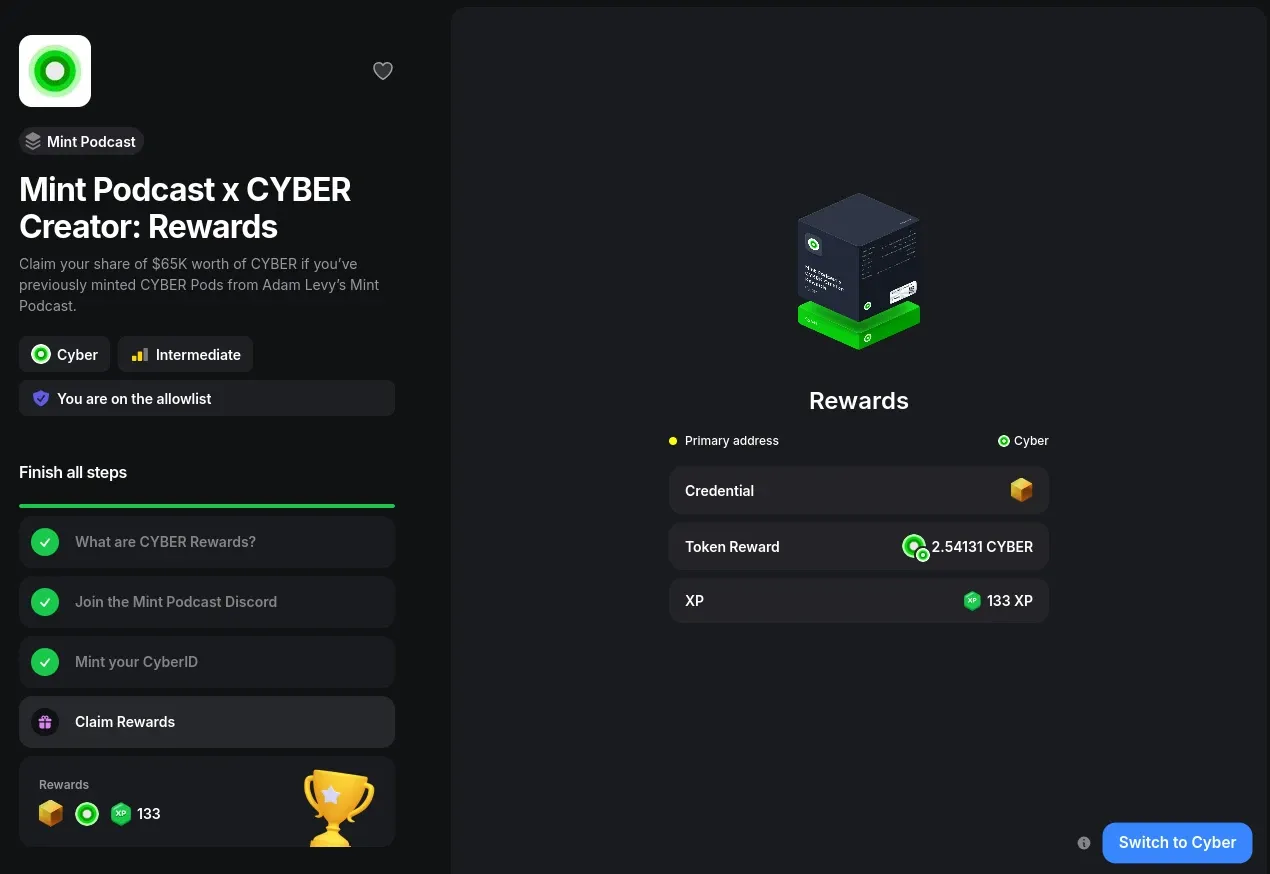The width and height of the screenshot is (1270, 874).
Task: Click the yellow dot beside Primary address
Action: (x=673, y=441)
